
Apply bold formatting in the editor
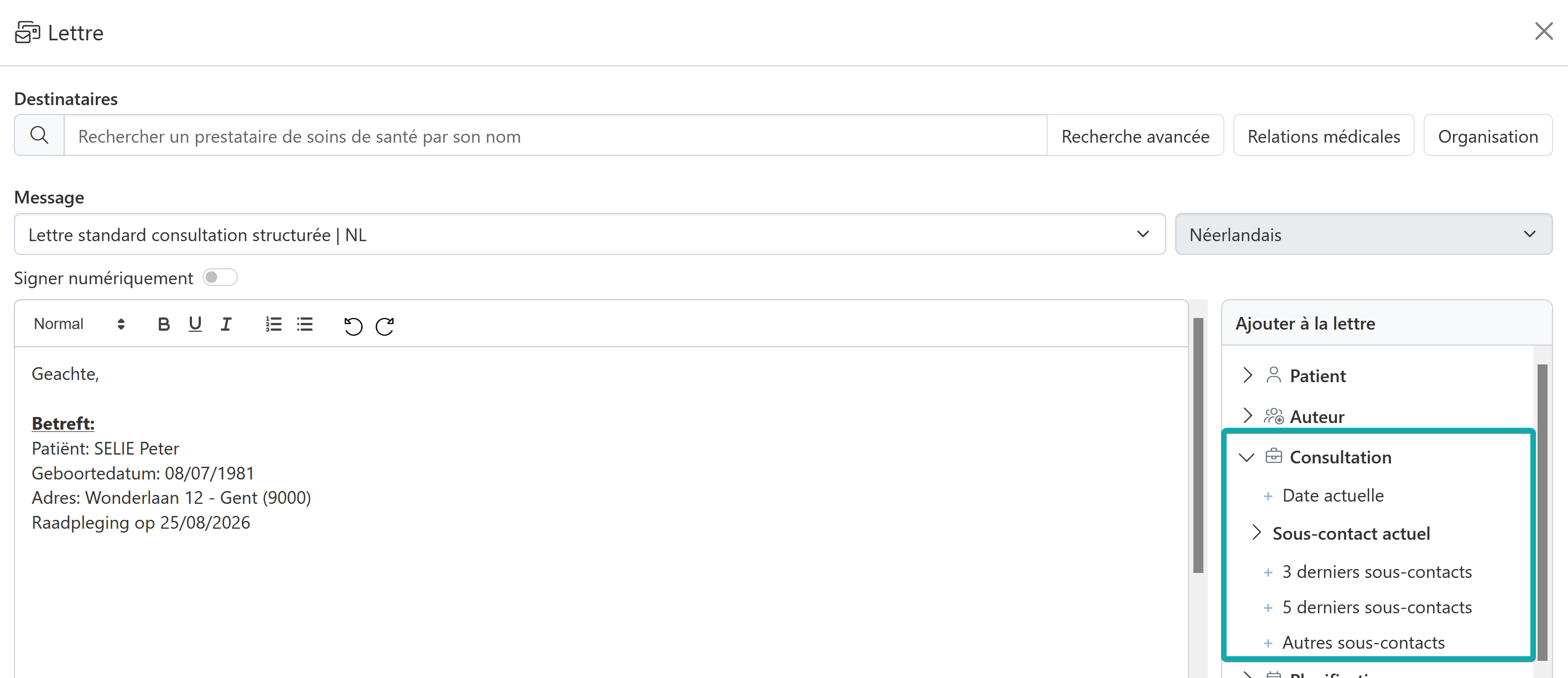coord(164,325)
